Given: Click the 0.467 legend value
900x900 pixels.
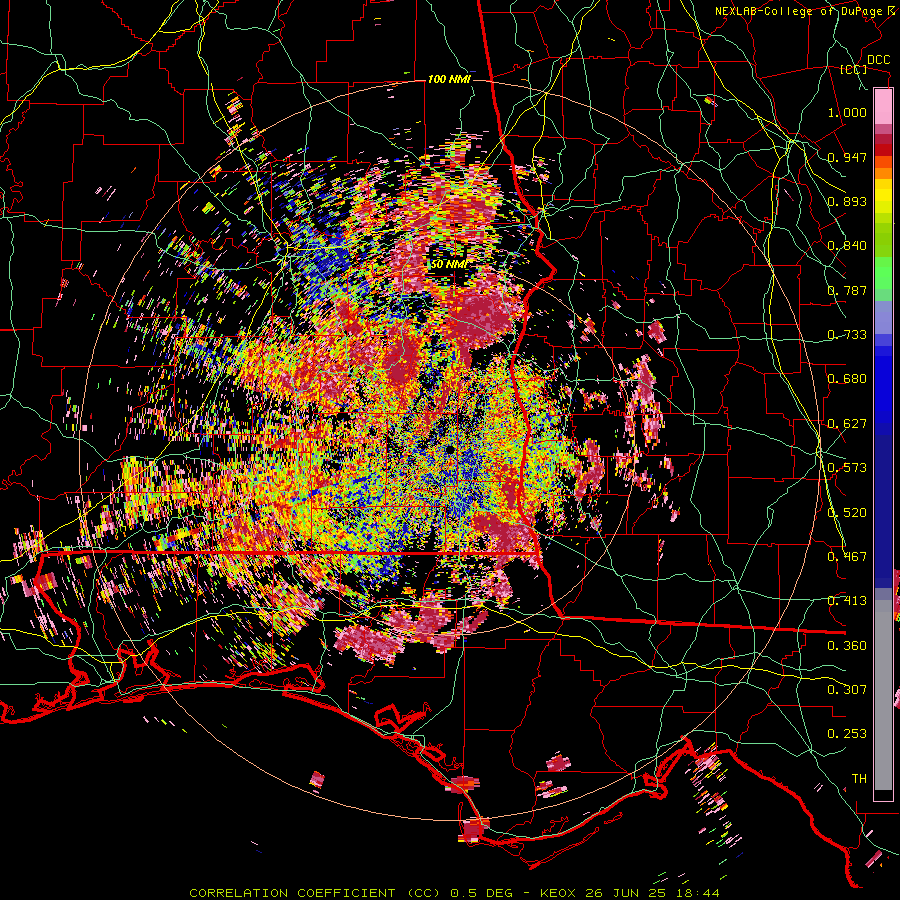Looking at the screenshot, I should (847, 557).
